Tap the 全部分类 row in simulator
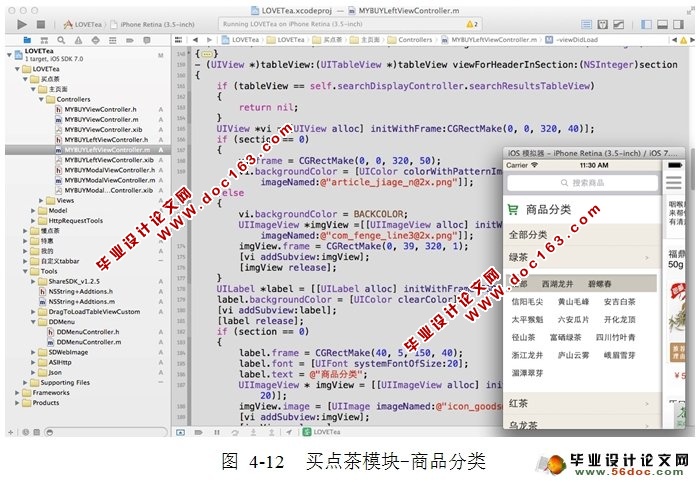Image resolution: width=699 pixels, height=482 pixels. point(581,235)
